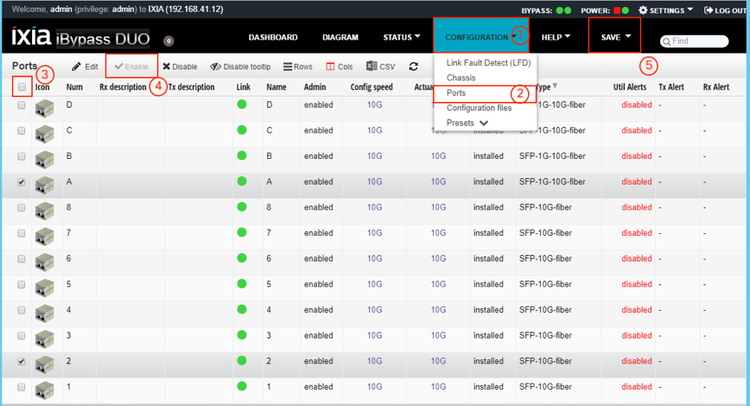
Task: Click "installed" in the port 8 row
Action: tap(488, 207)
